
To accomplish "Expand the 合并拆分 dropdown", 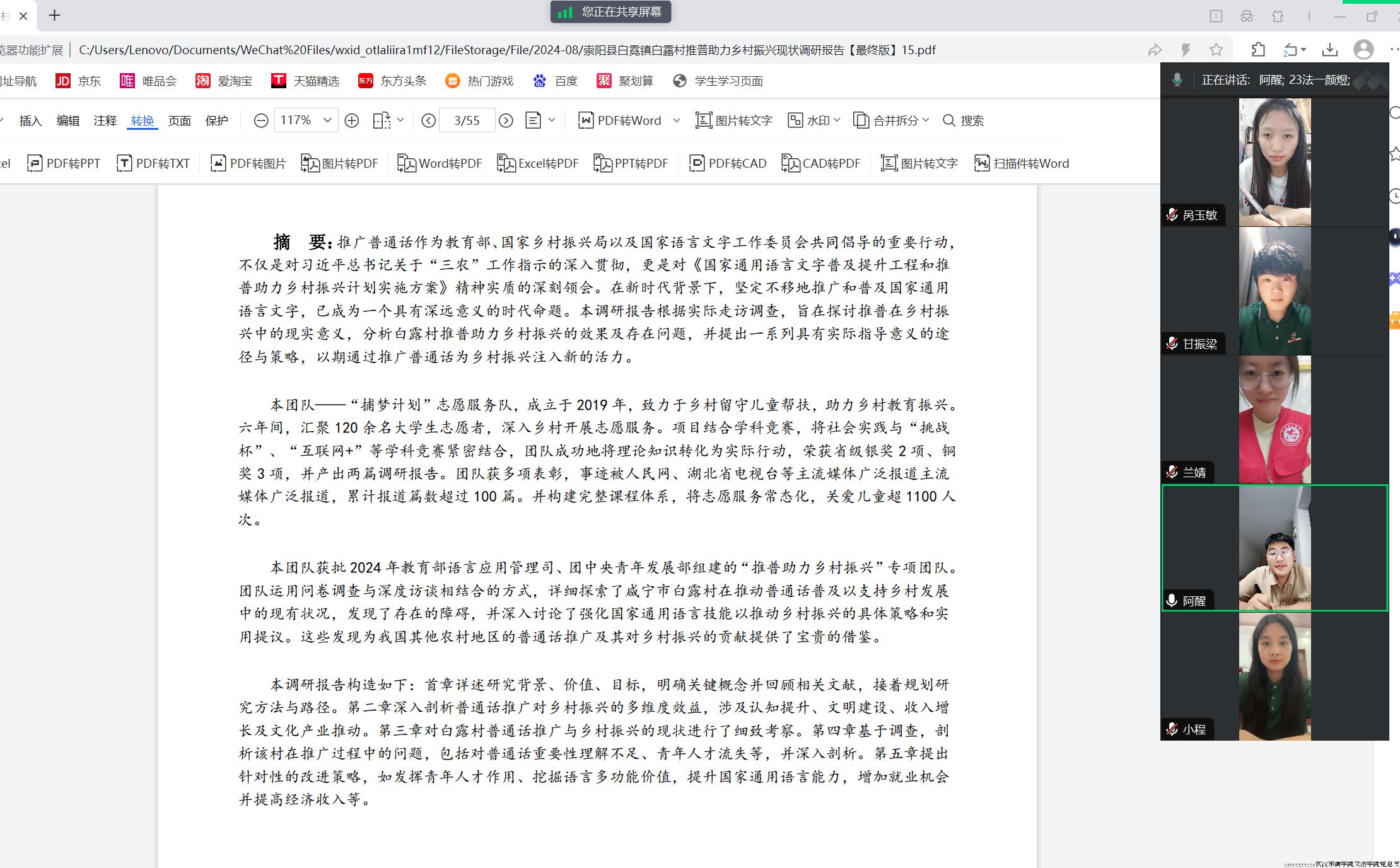I will 925,120.
